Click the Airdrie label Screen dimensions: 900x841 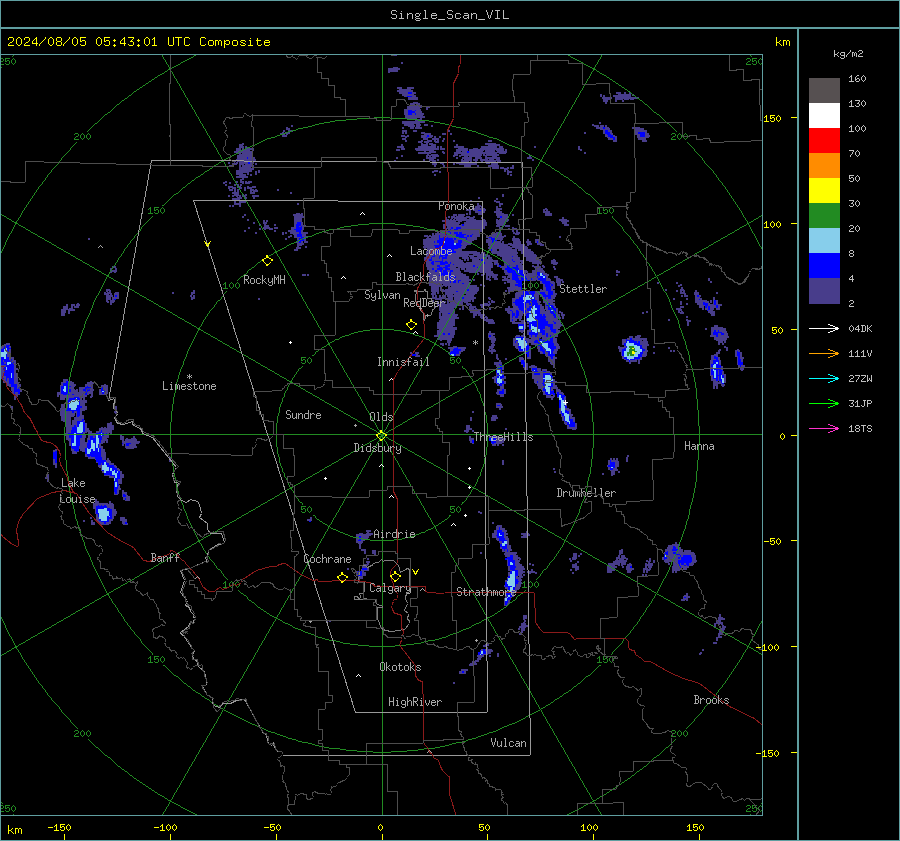point(394,534)
